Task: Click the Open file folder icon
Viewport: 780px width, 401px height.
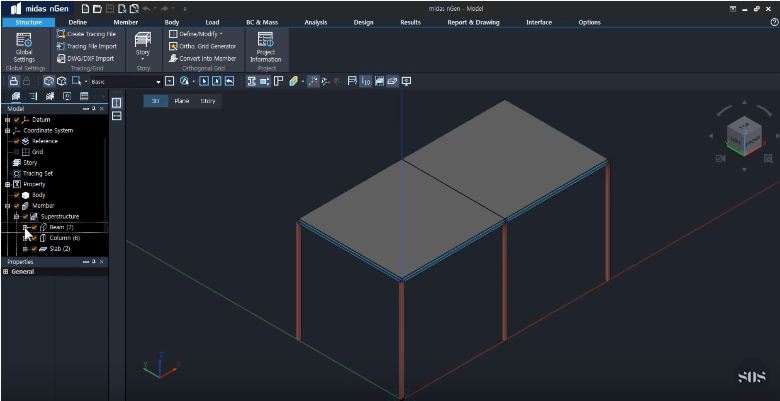Action: (x=97, y=8)
